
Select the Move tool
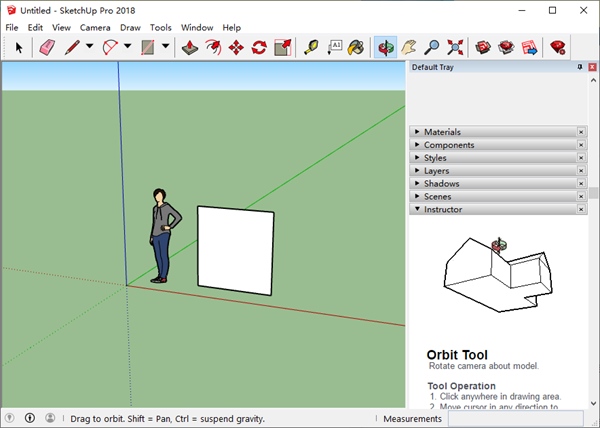(236, 48)
